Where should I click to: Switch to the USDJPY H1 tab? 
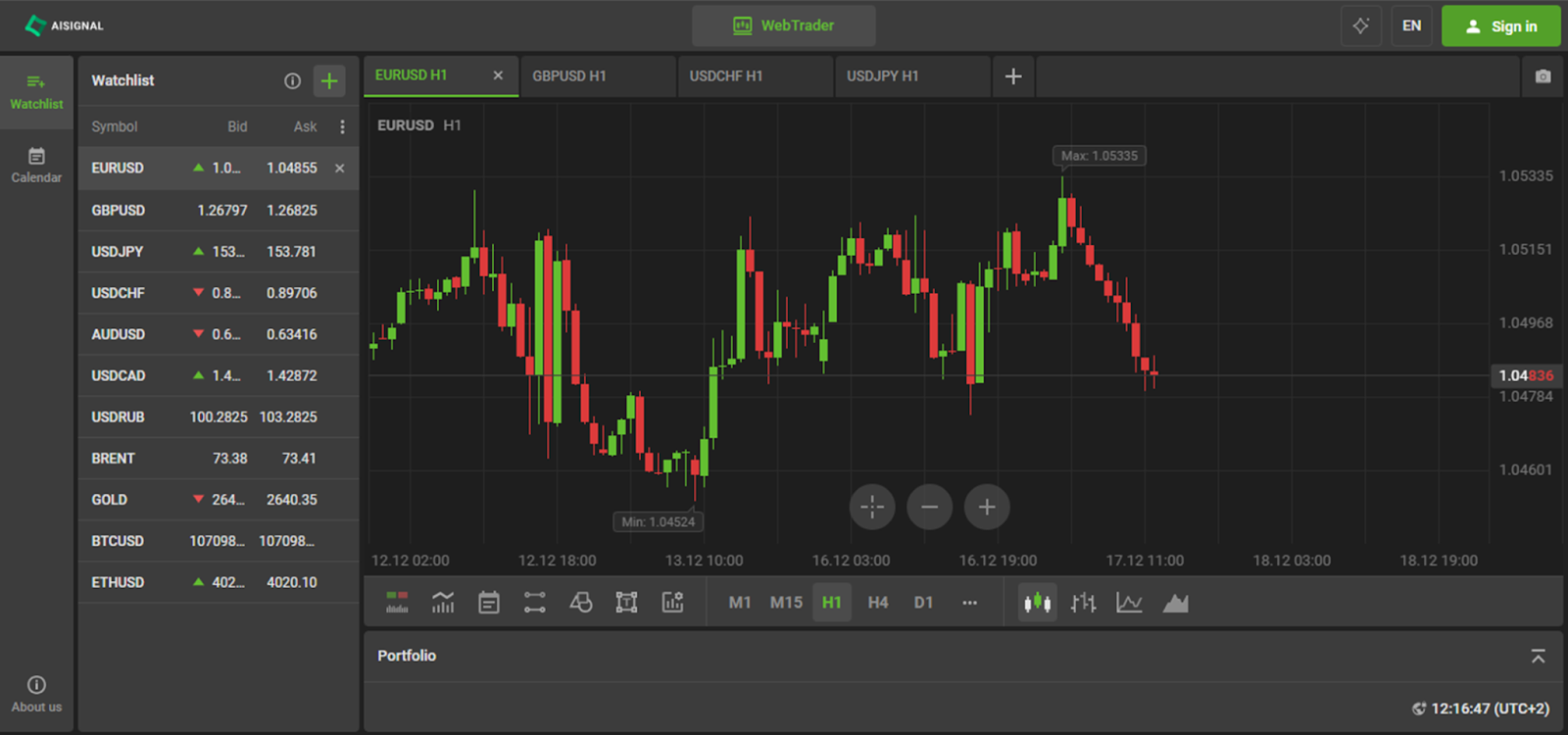pyautogui.click(x=912, y=76)
